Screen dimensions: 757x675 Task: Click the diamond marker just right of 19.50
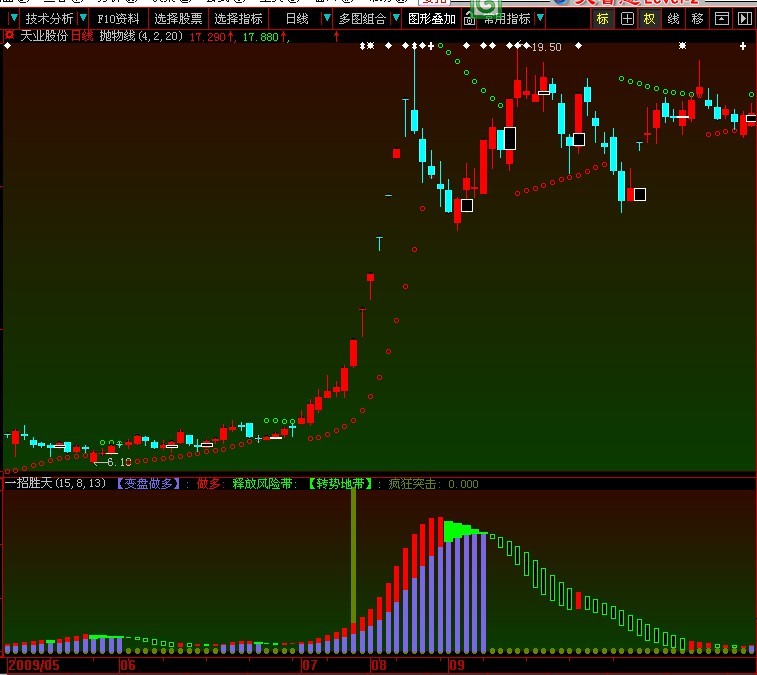click(x=578, y=46)
